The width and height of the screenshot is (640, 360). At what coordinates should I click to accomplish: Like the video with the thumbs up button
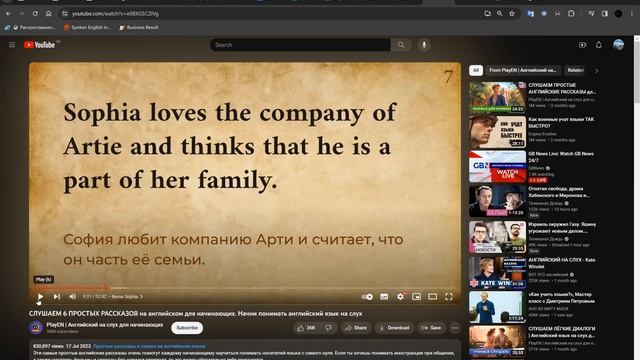tap(306, 328)
